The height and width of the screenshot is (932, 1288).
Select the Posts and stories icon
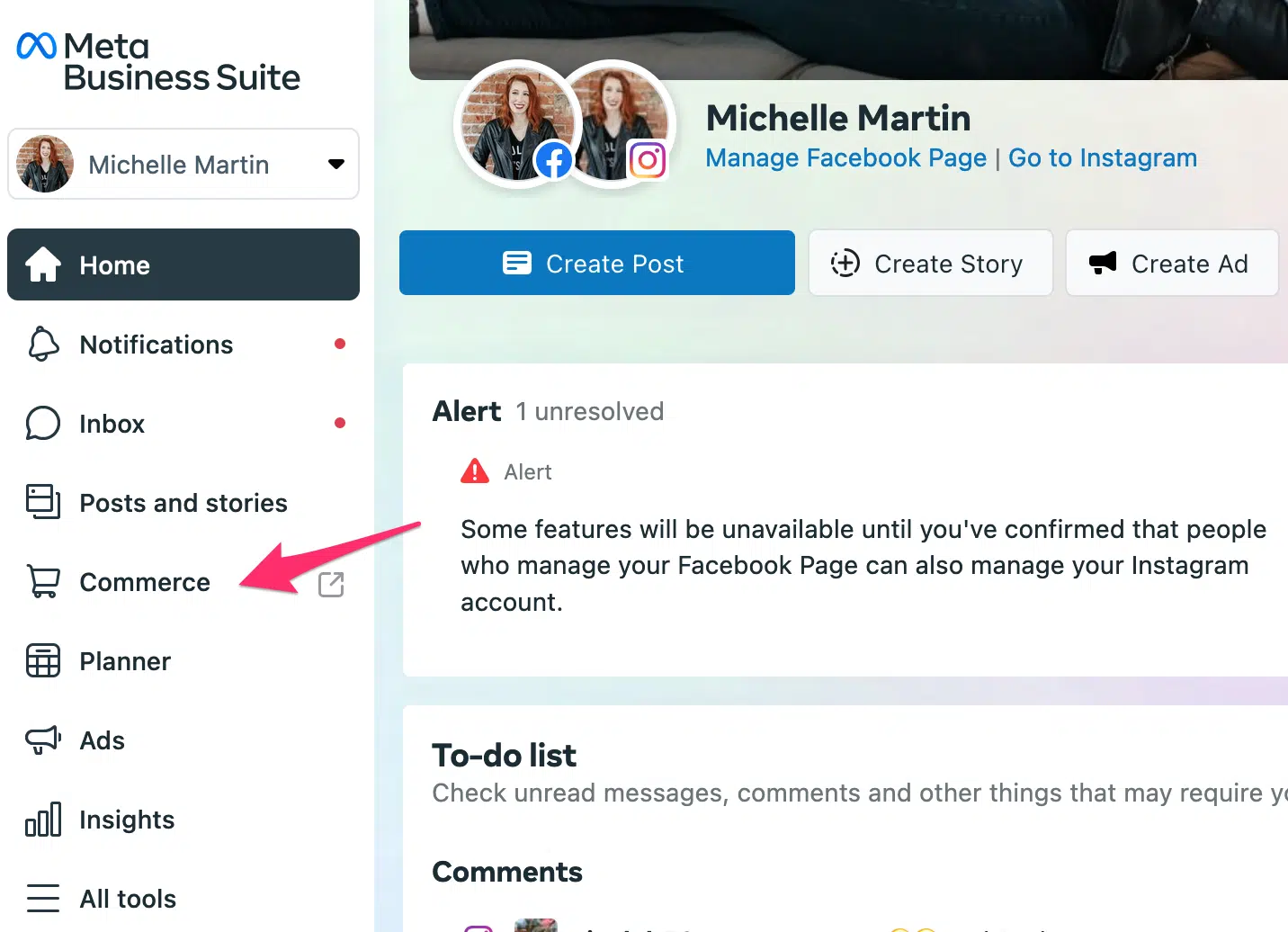coord(43,502)
